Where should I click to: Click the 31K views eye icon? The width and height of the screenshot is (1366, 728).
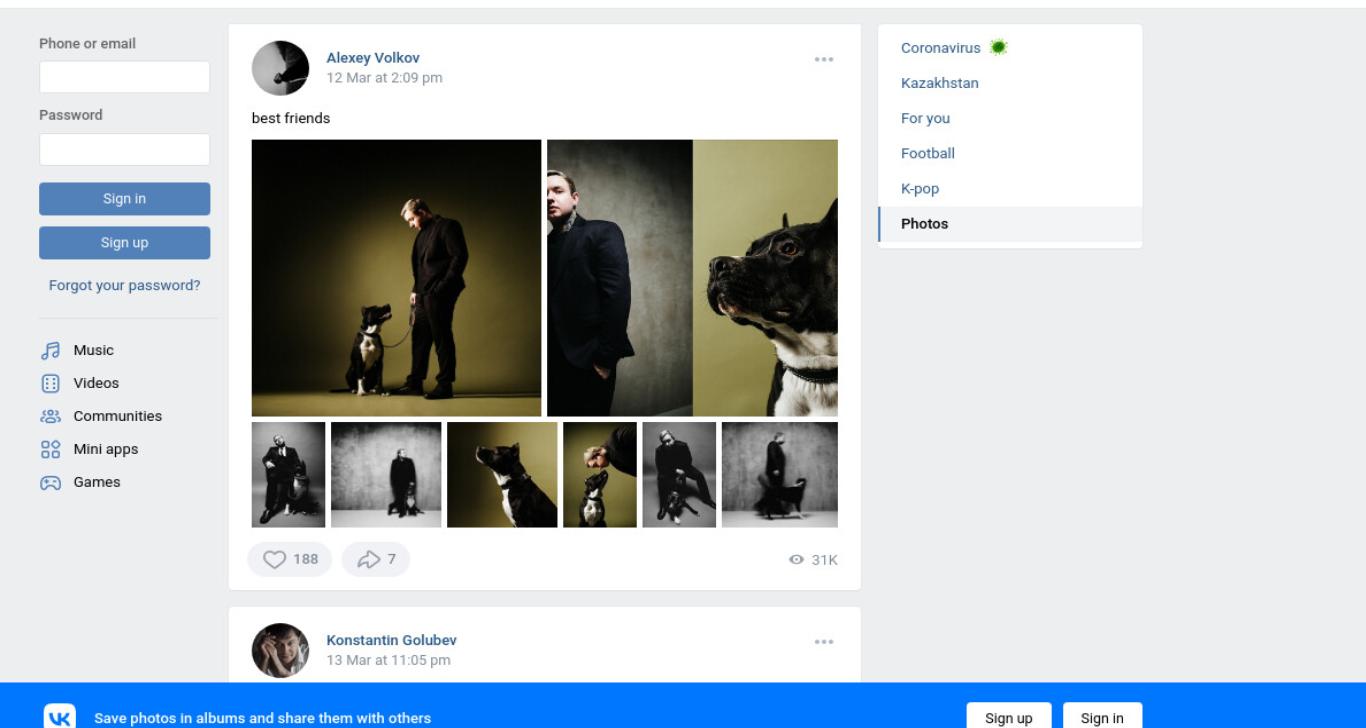click(797, 560)
